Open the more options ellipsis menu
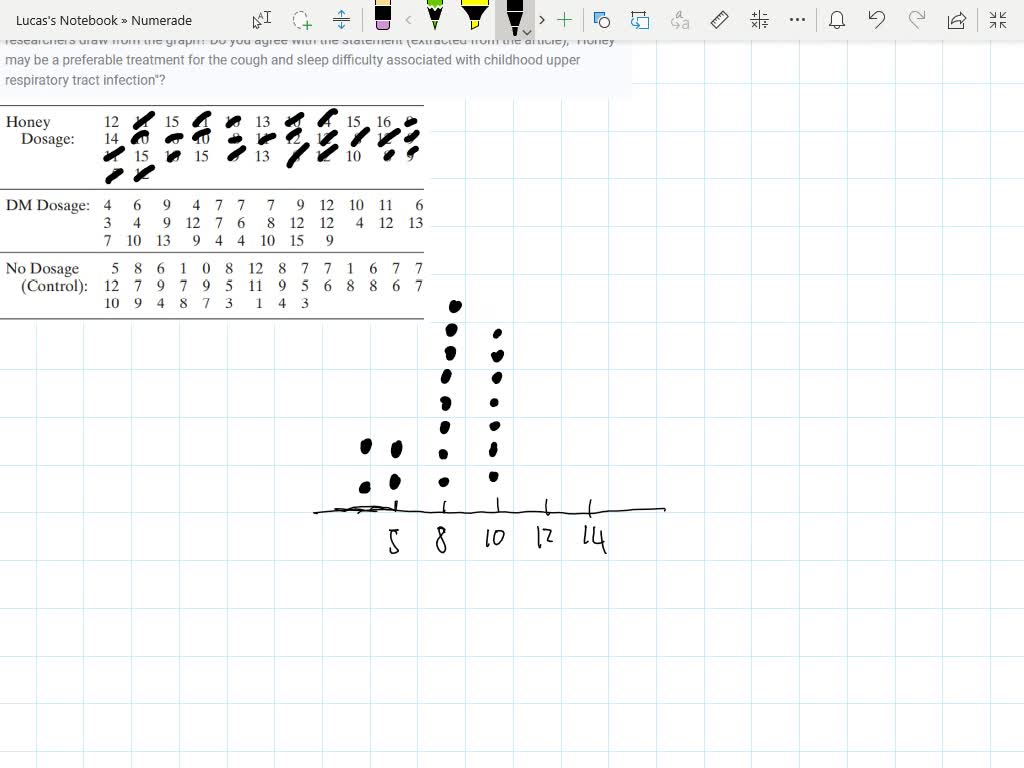The height and width of the screenshot is (768, 1024). point(797,20)
